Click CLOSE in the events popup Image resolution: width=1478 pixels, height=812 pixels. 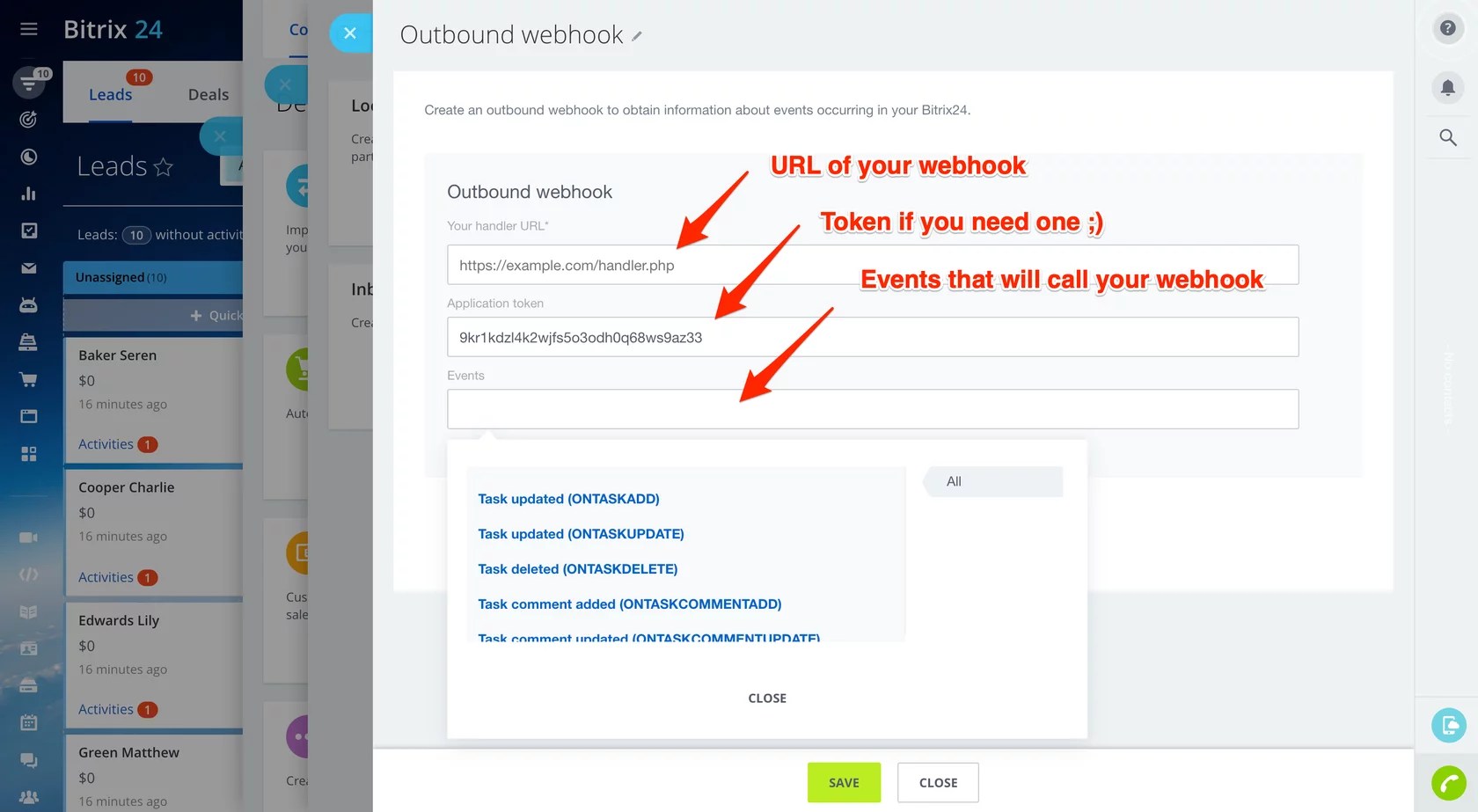pyautogui.click(x=766, y=698)
